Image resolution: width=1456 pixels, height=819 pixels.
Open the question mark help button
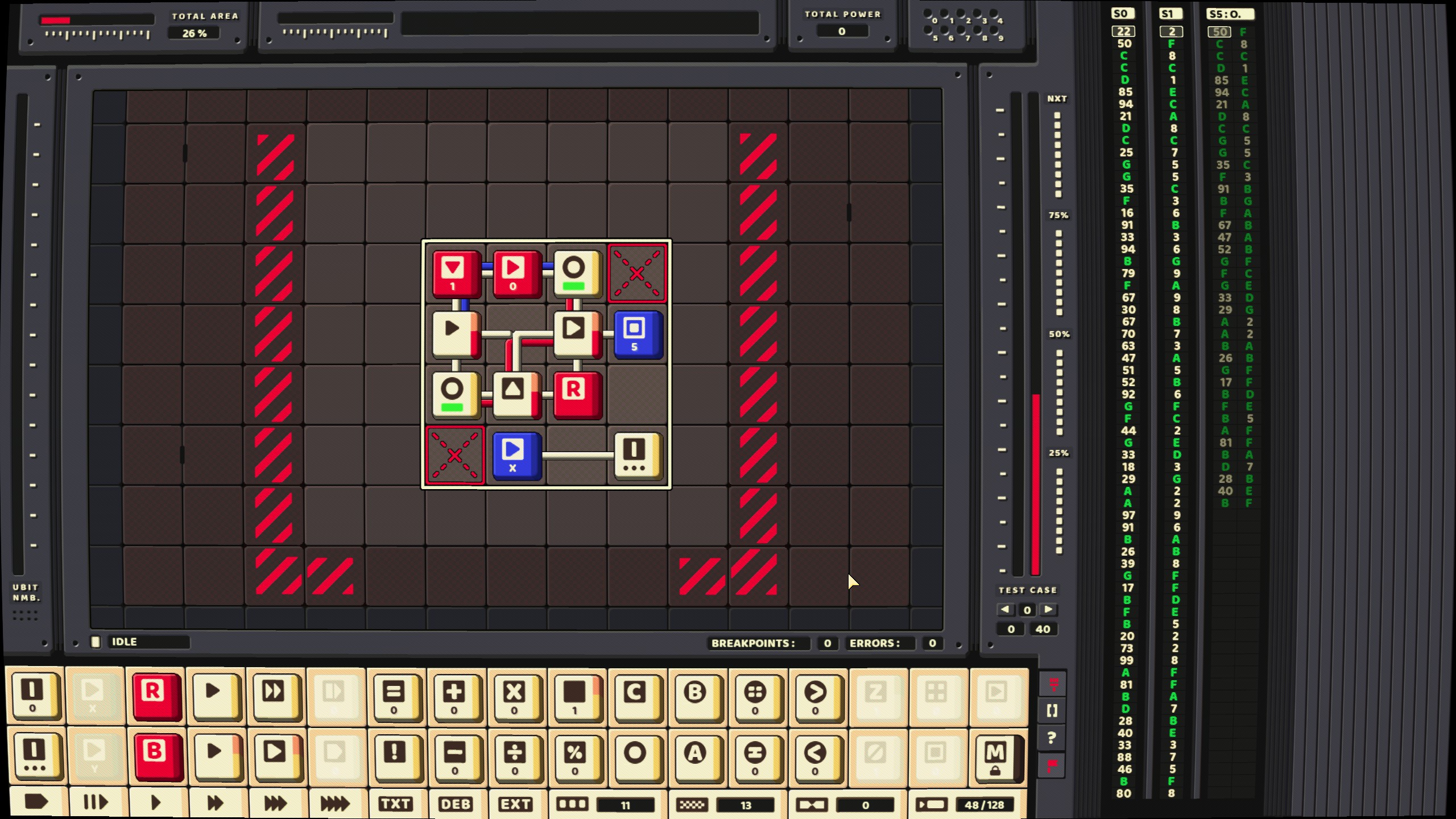[x=1052, y=738]
